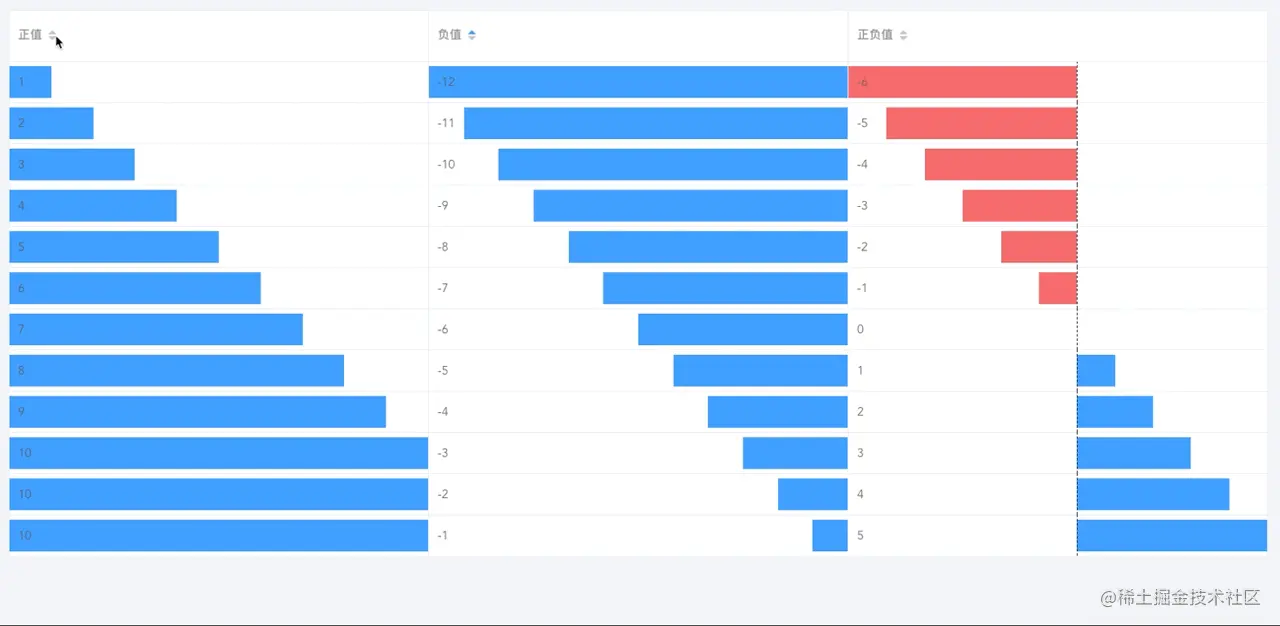Screen dimensions: 1280x626
Task: Select the red bar in the -6 row
Action: 962,82
